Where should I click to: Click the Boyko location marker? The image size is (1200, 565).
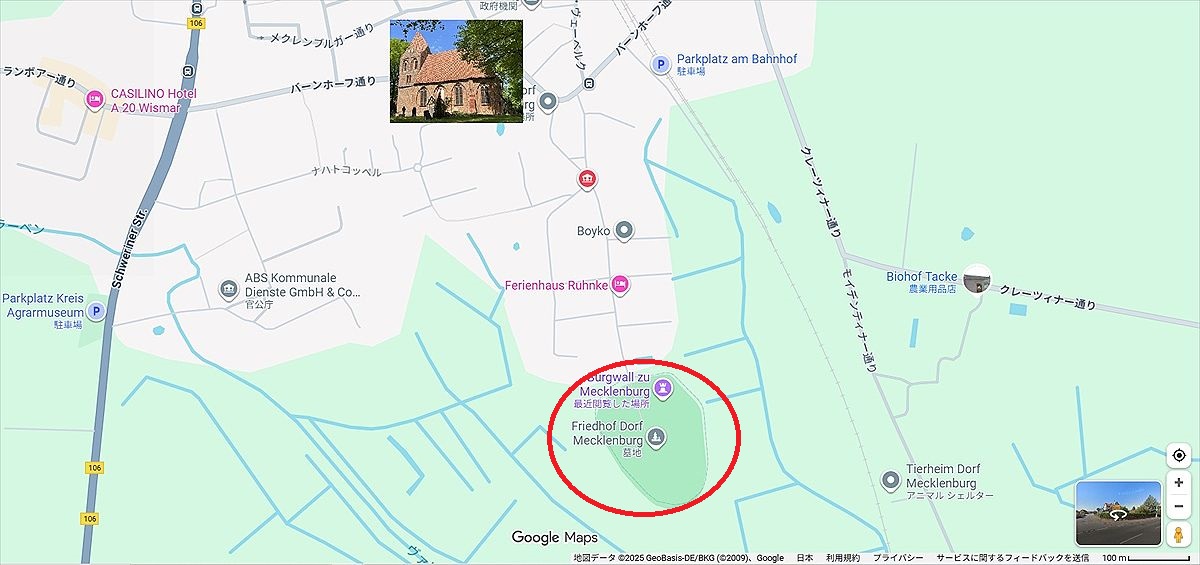(624, 231)
